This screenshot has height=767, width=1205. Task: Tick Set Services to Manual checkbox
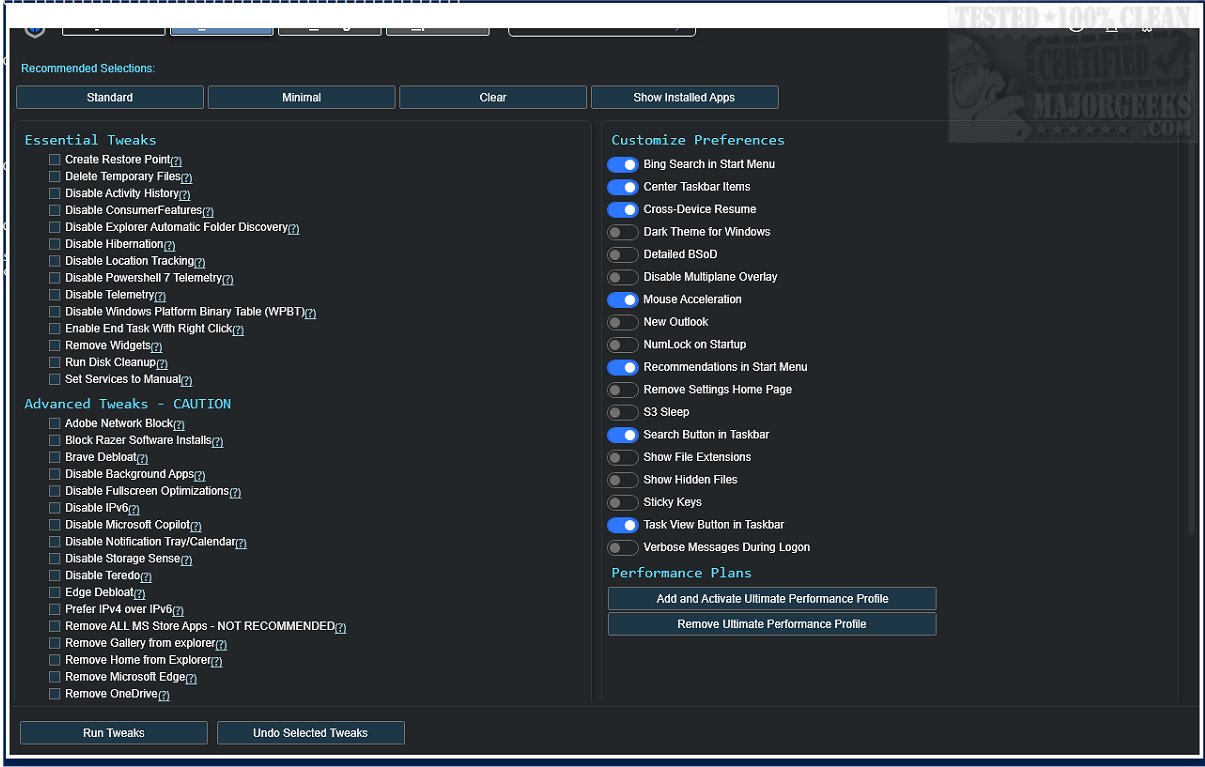point(55,380)
